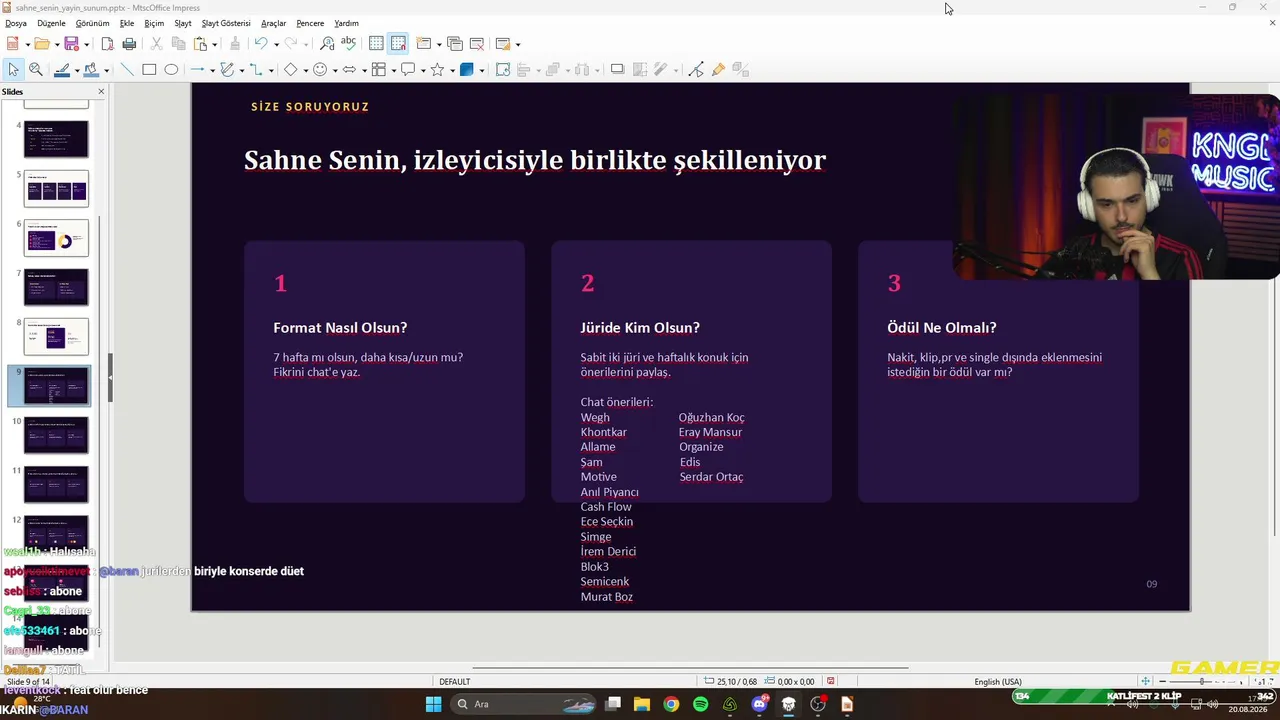Click the Print icon
This screenshot has height=720, width=1280.
point(129,44)
